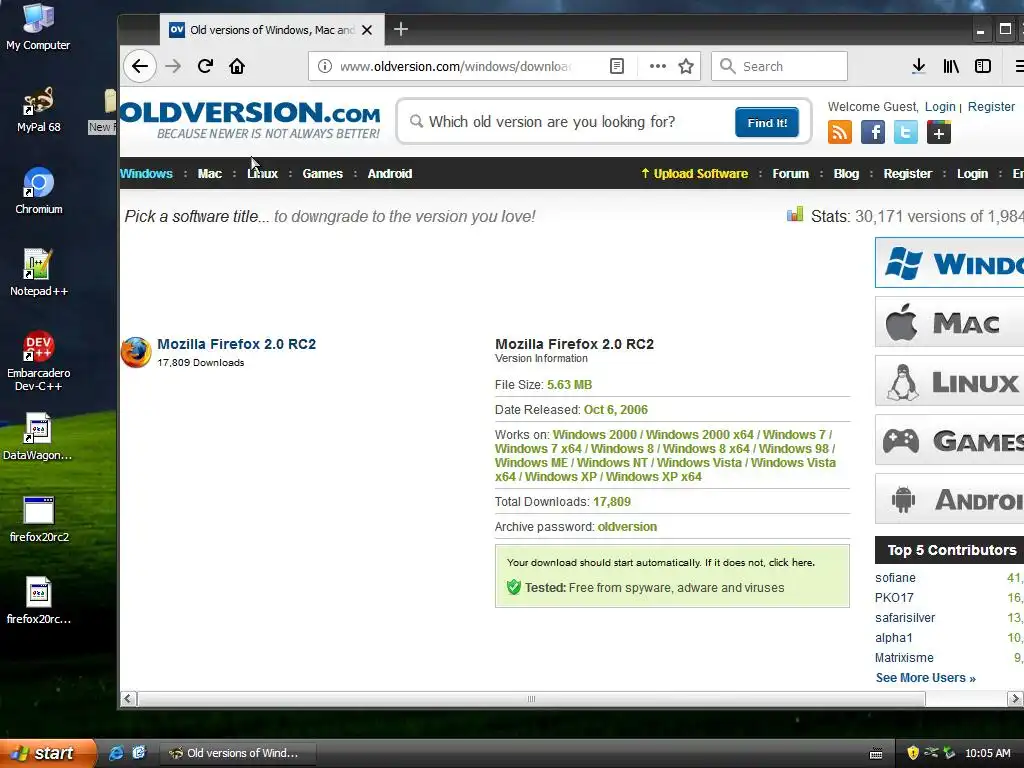Click Mac in the site navigation bar

pyautogui.click(x=210, y=174)
